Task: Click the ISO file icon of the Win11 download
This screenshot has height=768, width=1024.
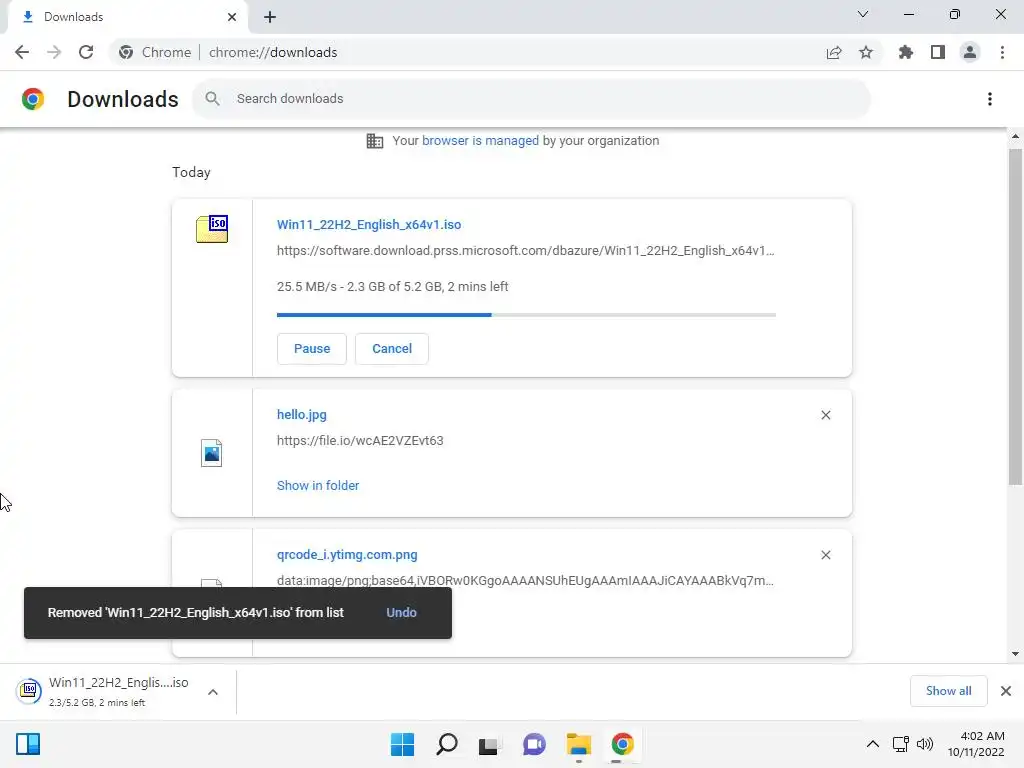Action: 212,229
